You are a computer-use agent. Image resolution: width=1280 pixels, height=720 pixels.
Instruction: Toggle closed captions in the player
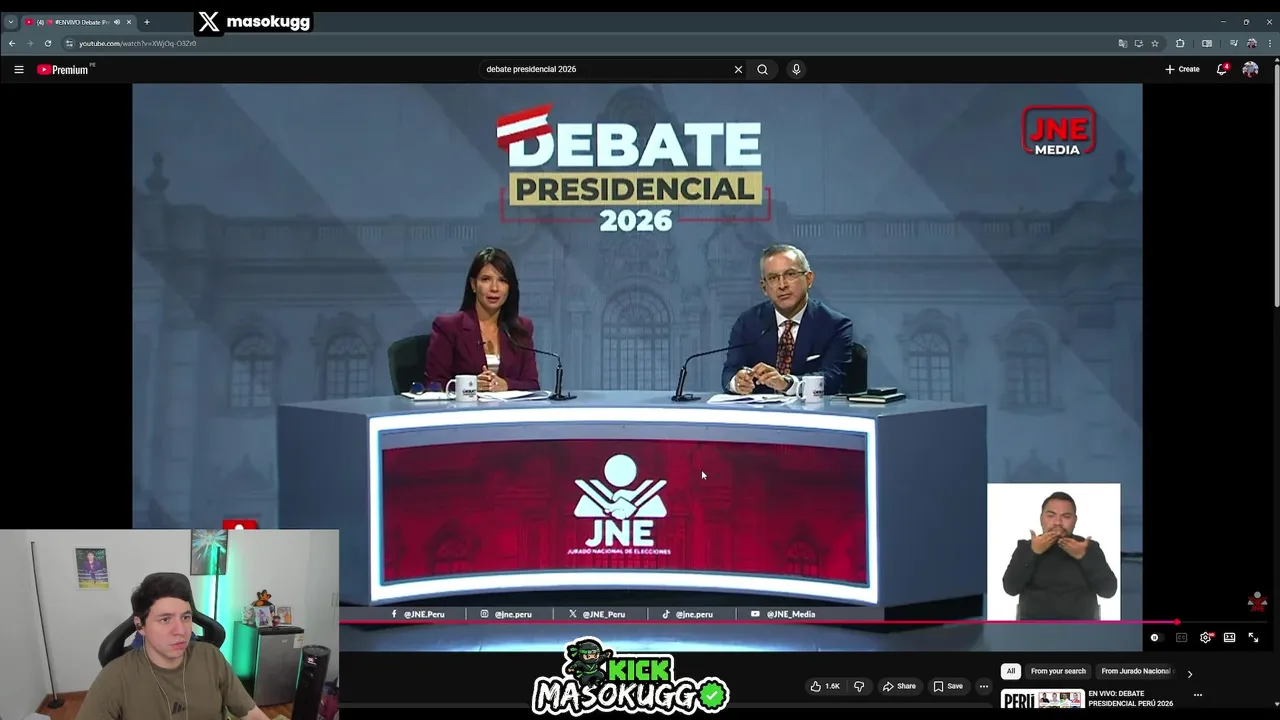pyautogui.click(x=1181, y=637)
